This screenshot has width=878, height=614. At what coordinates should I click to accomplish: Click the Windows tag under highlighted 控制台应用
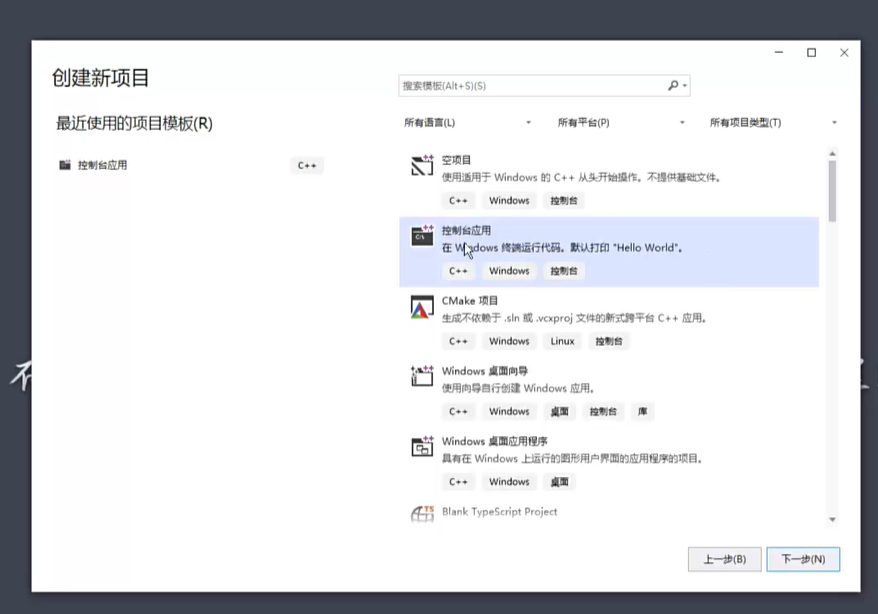coord(509,271)
